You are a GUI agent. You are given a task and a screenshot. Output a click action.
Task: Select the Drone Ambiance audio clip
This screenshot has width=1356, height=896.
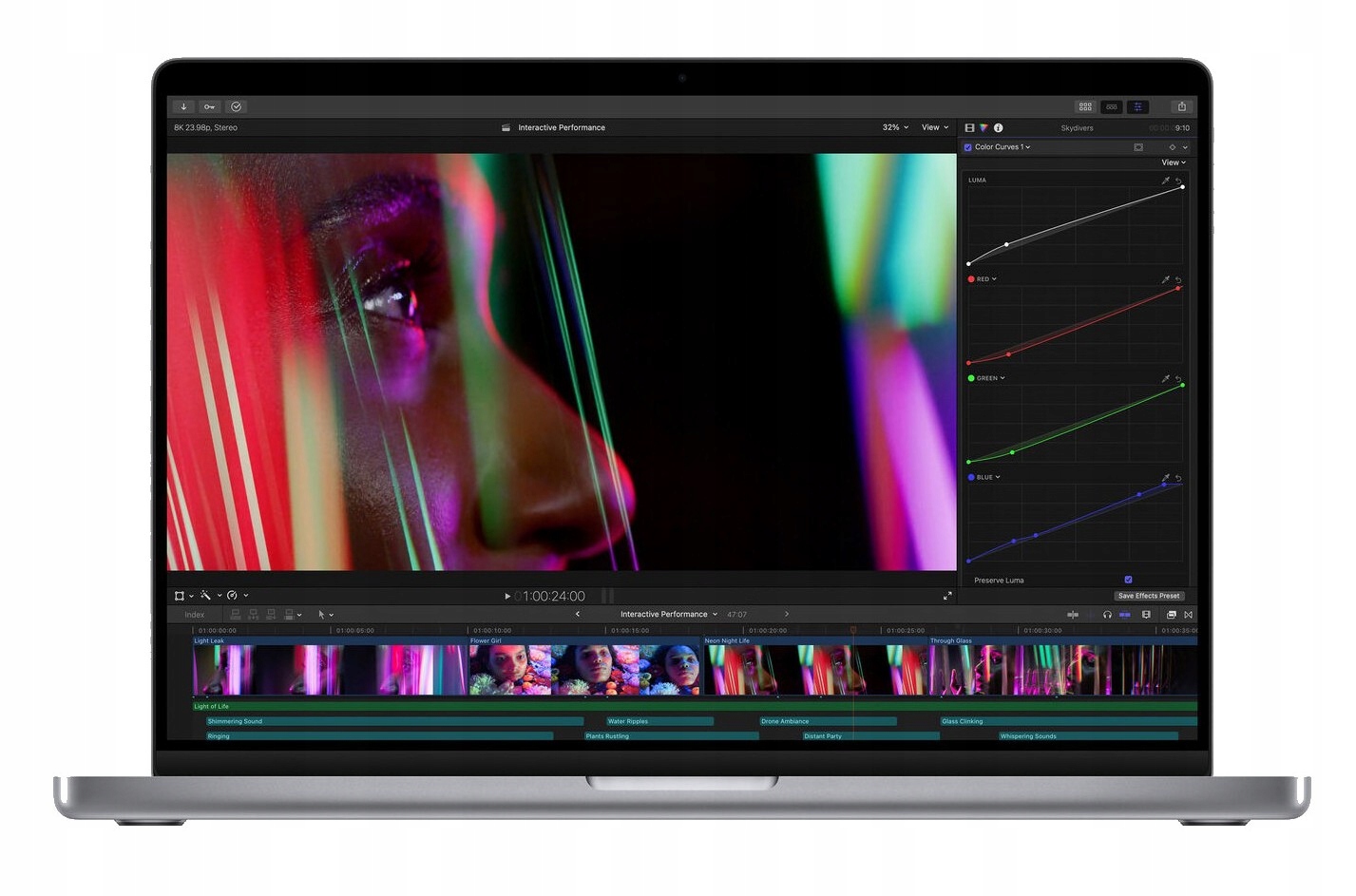tap(828, 721)
